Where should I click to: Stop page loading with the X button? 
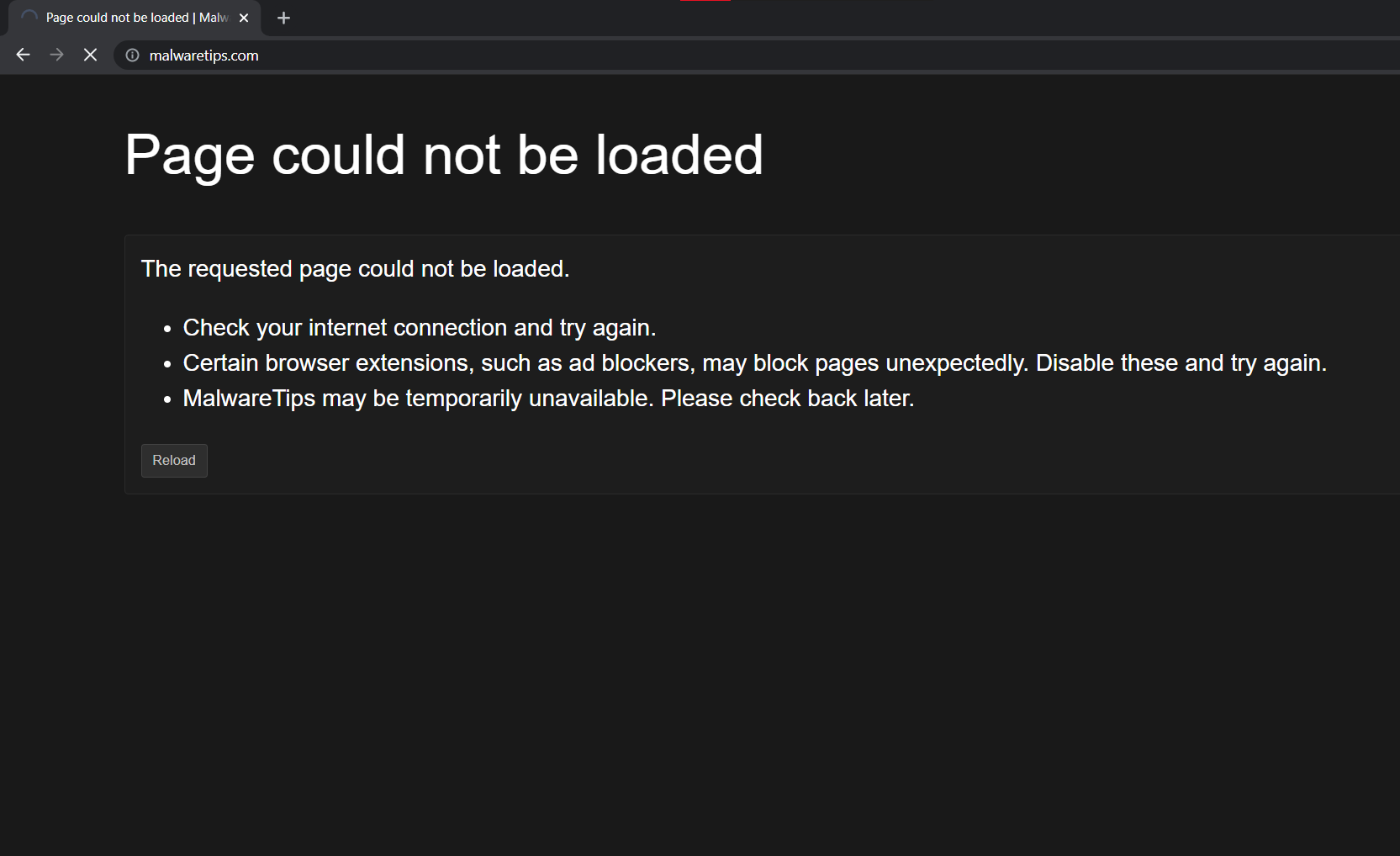[90, 55]
